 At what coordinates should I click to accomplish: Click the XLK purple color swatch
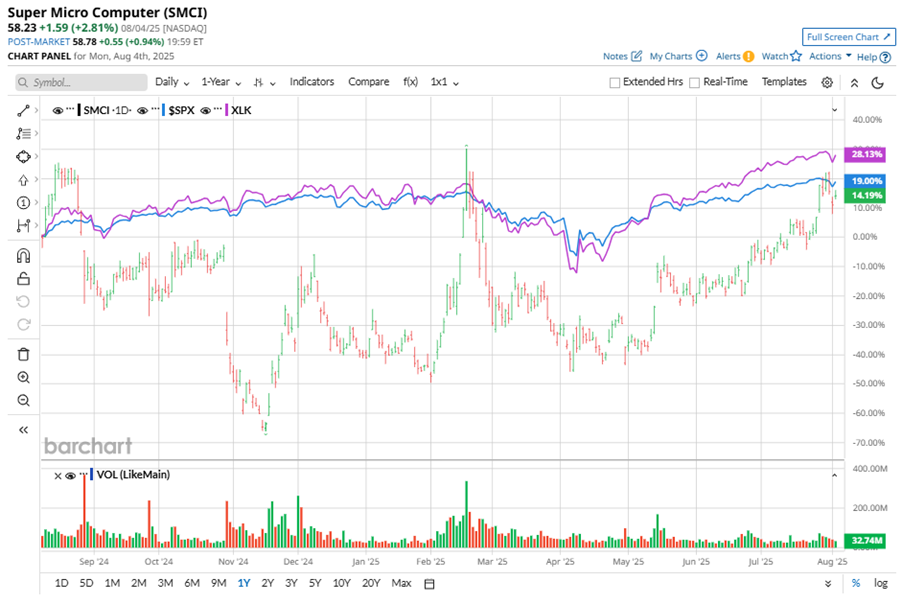[227, 110]
